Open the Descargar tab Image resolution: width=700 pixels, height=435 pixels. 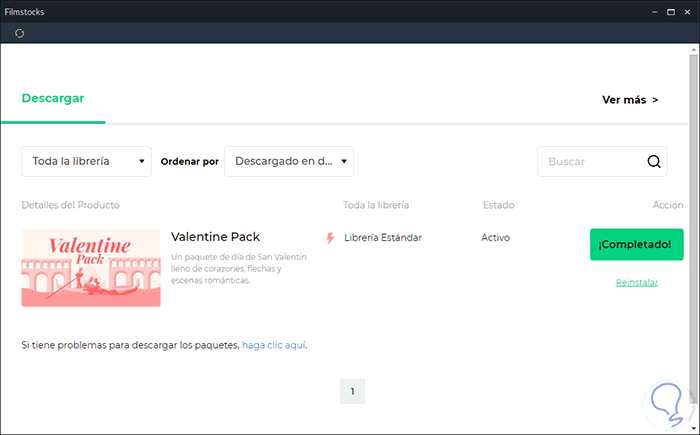point(53,98)
